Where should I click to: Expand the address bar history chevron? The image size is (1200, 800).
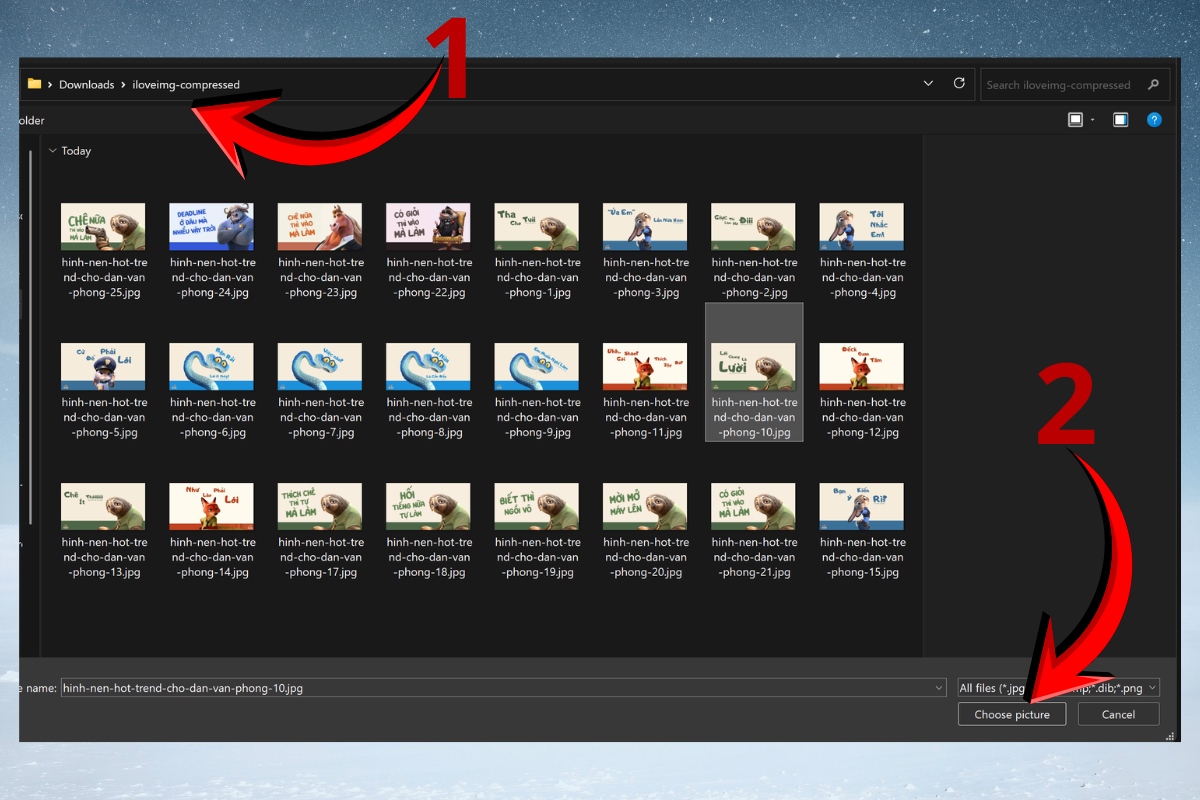(928, 84)
